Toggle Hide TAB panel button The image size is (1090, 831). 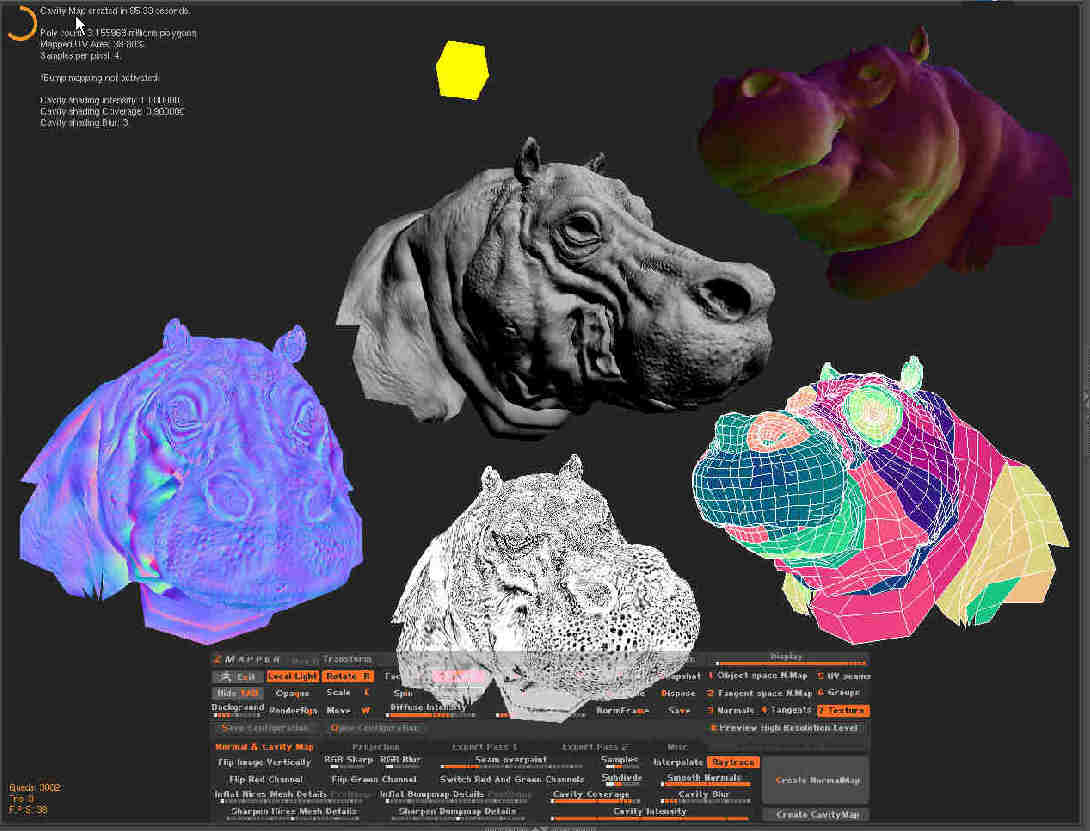(x=237, y=693)
